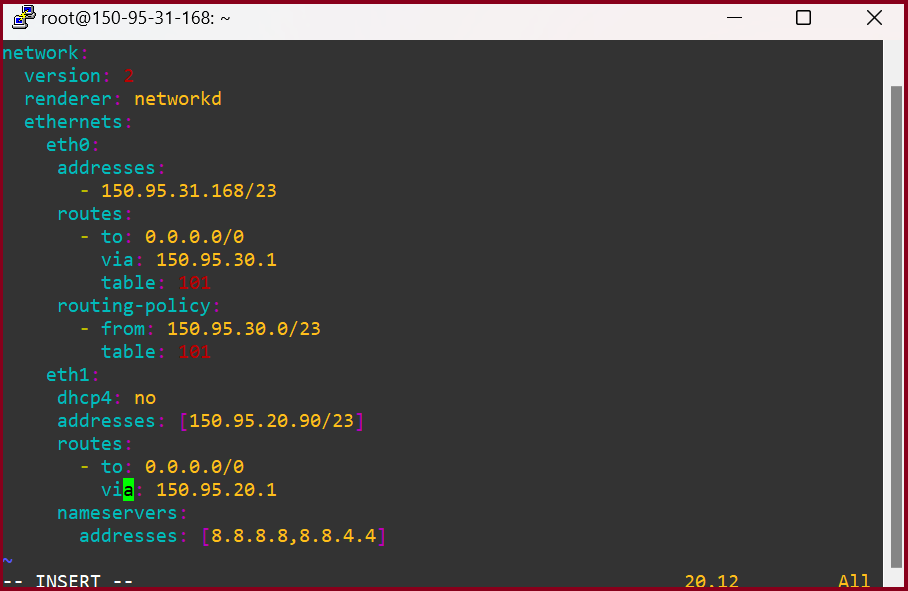This screenshot has height=591, width=908.
Task: Click the 'version' key
Action: coord(63,76)
